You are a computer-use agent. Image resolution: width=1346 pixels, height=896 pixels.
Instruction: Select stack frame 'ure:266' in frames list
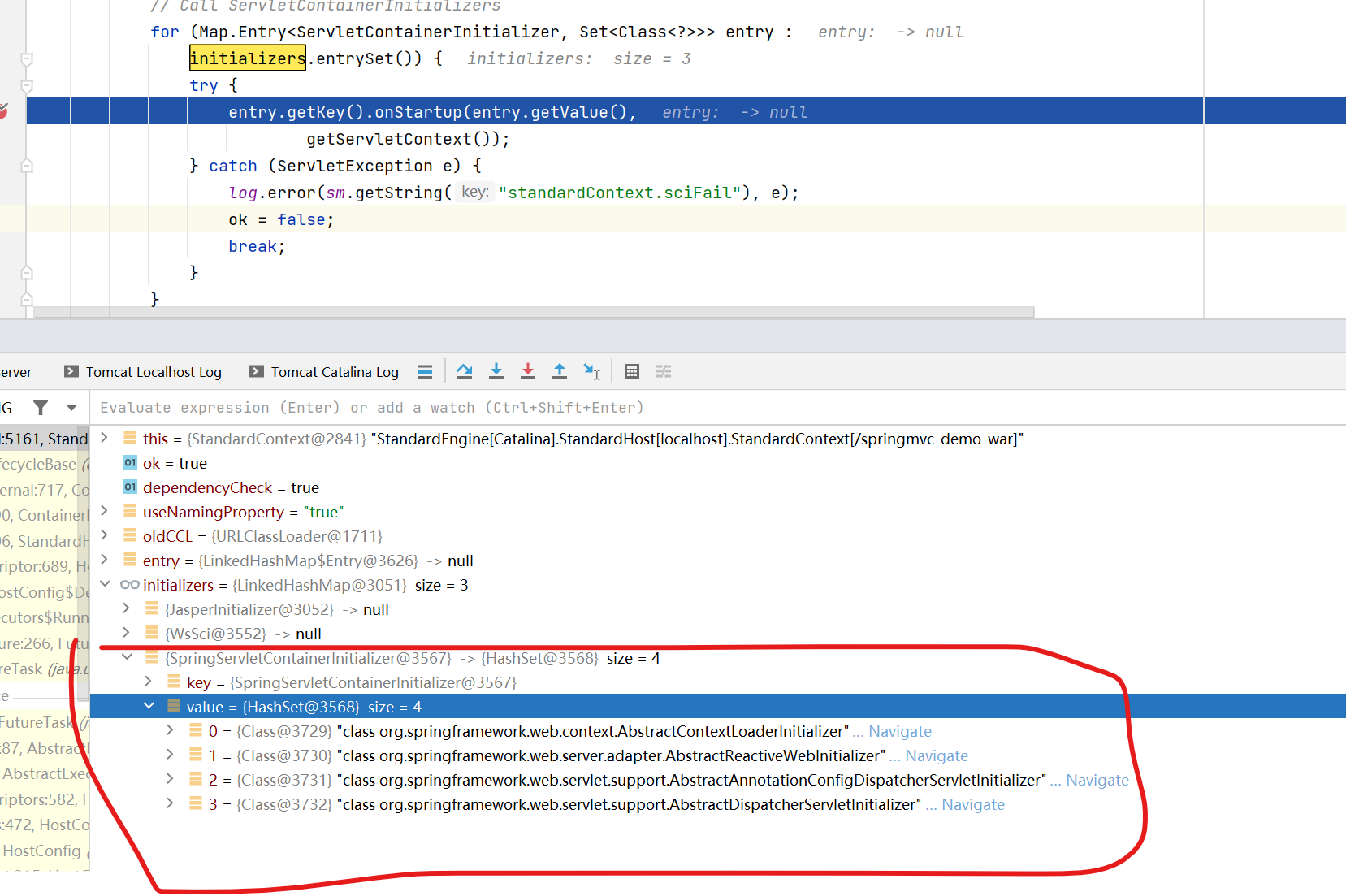point(44,643)
